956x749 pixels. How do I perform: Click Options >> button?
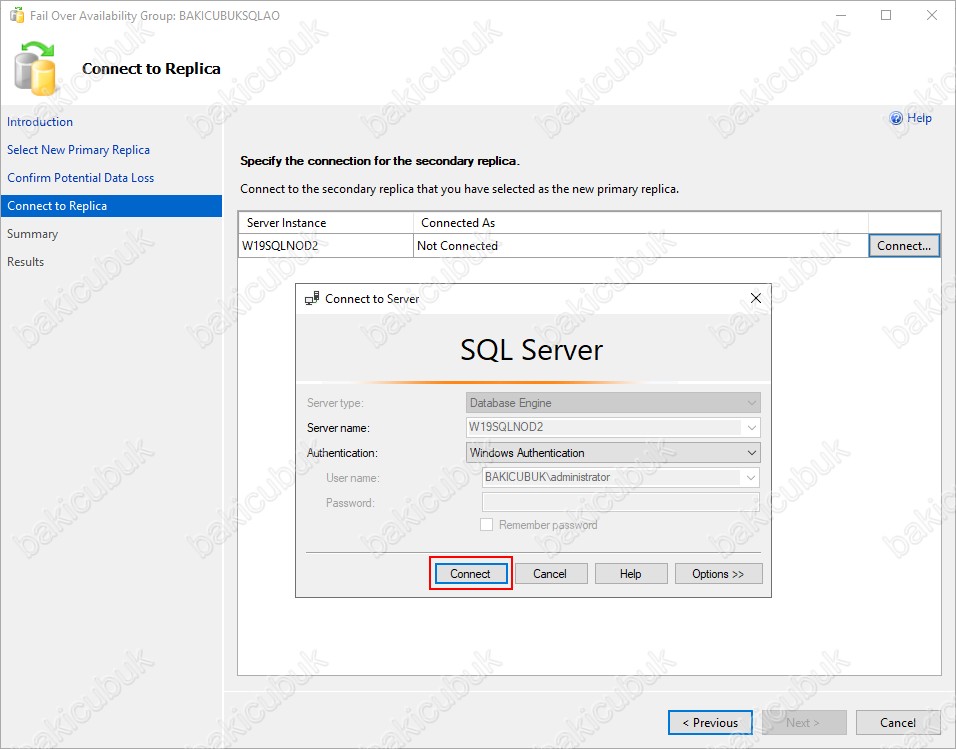718,574
